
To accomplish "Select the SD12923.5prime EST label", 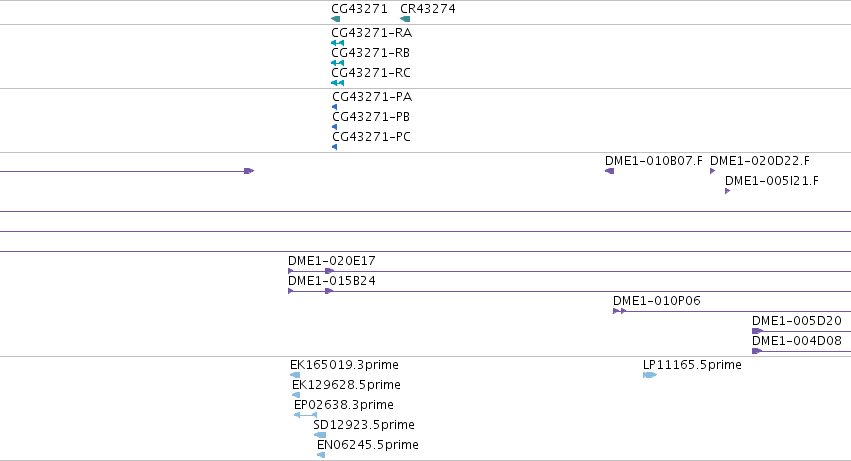I will coord(364,425).
